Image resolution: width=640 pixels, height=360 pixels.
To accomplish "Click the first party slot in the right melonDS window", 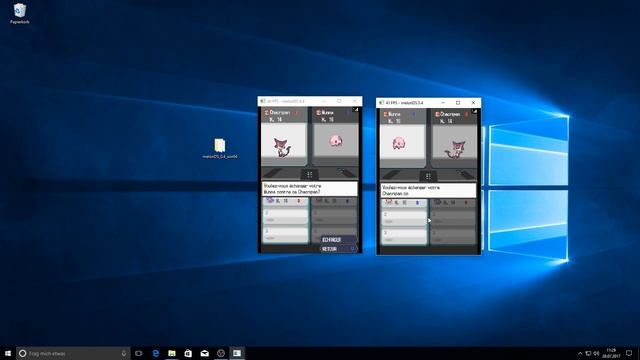I will point(403,203).
